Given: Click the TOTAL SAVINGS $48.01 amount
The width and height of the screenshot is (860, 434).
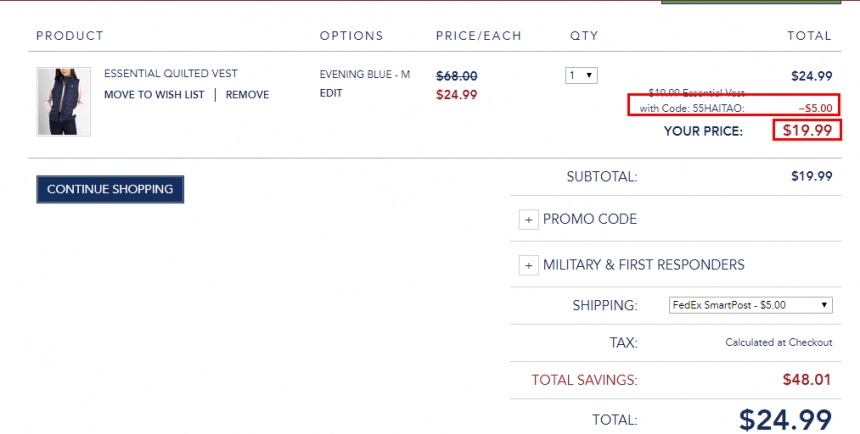Looking at the screenshot, I should 807,380.
